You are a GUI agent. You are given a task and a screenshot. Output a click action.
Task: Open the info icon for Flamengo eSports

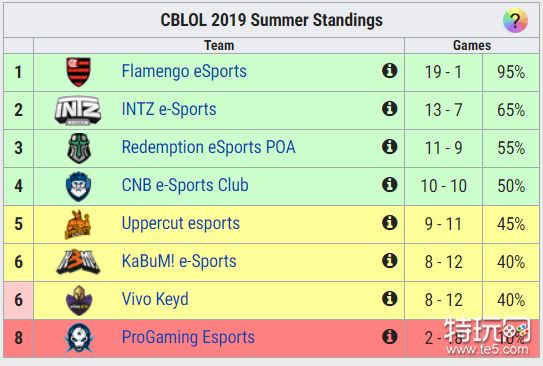tap(390, 71)
